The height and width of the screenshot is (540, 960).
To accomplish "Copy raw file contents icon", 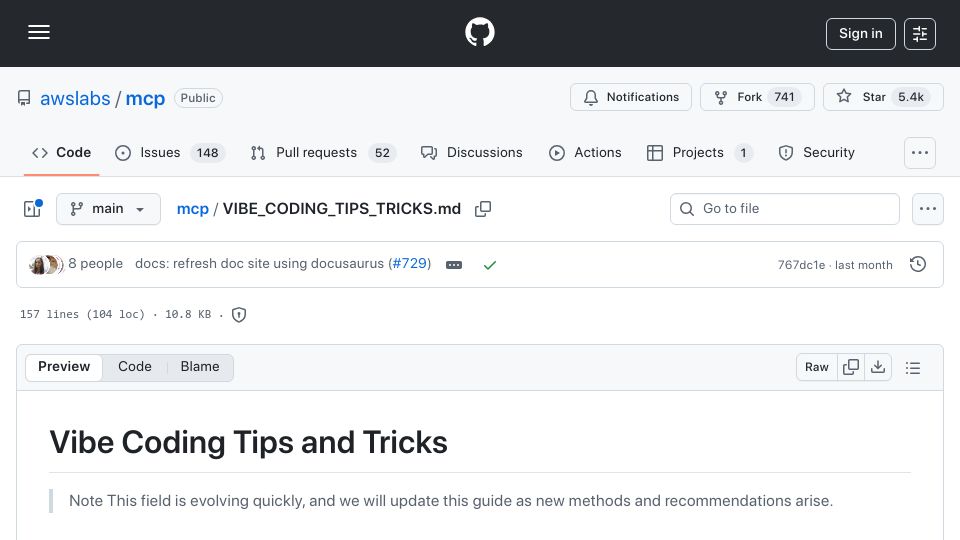I will 851,367.
